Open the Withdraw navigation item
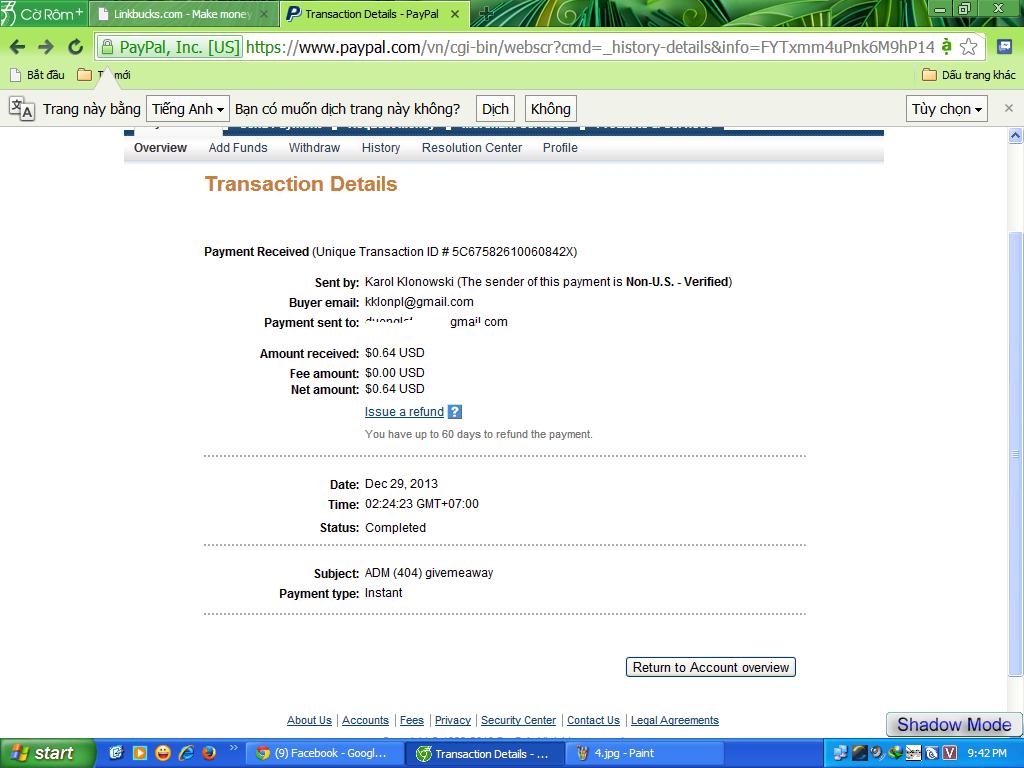 pos(314,148)
